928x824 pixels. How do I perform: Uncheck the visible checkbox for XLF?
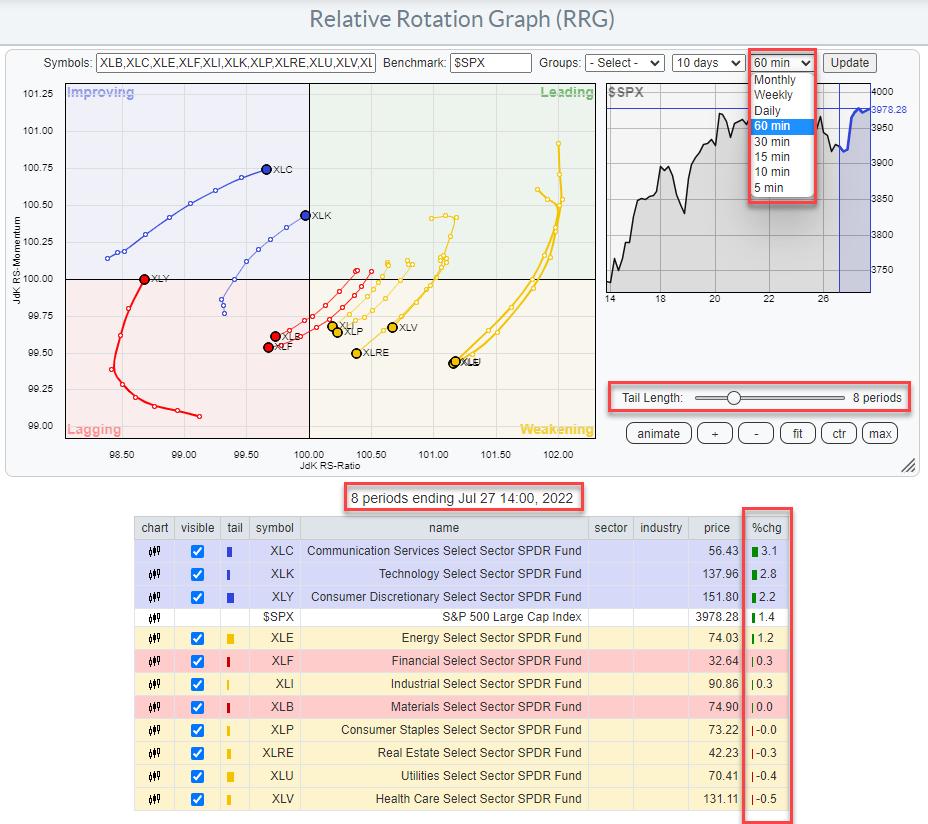coord(197,661)
